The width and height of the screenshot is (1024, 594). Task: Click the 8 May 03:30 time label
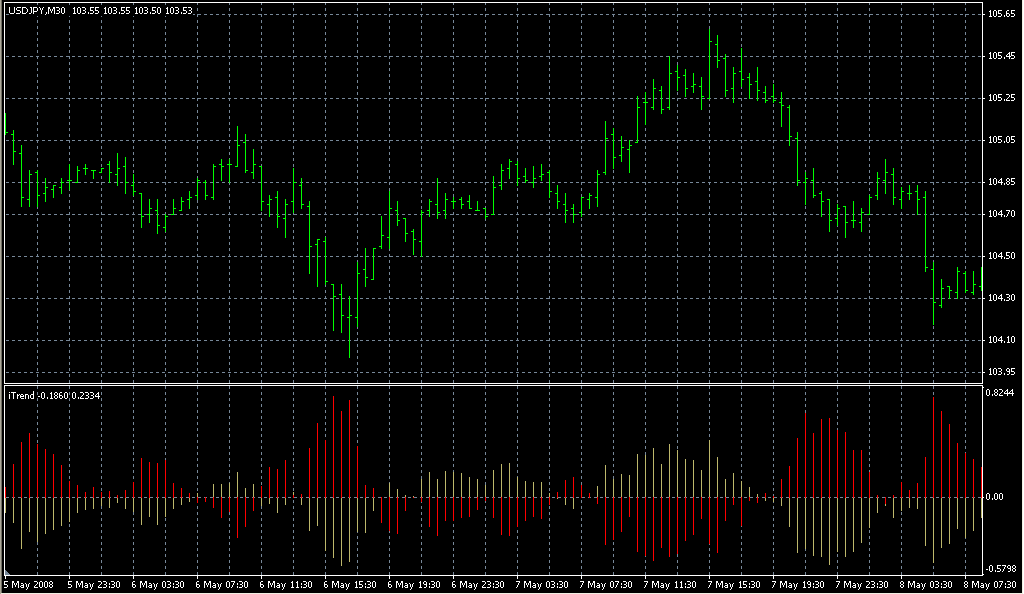tap(926, 585)
